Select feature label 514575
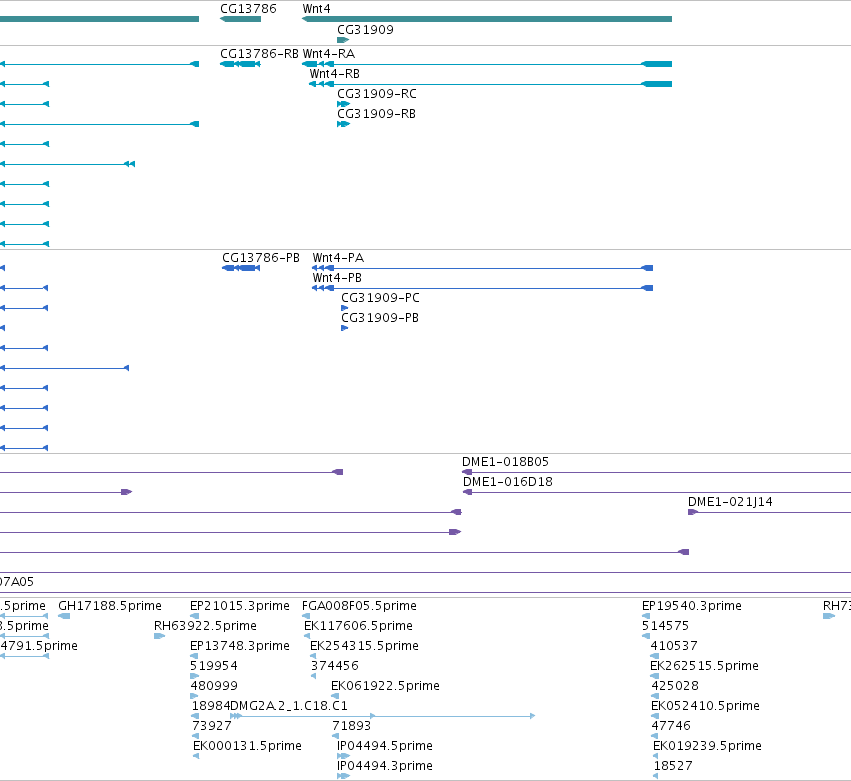851x781 pixels. click(665, 626)
